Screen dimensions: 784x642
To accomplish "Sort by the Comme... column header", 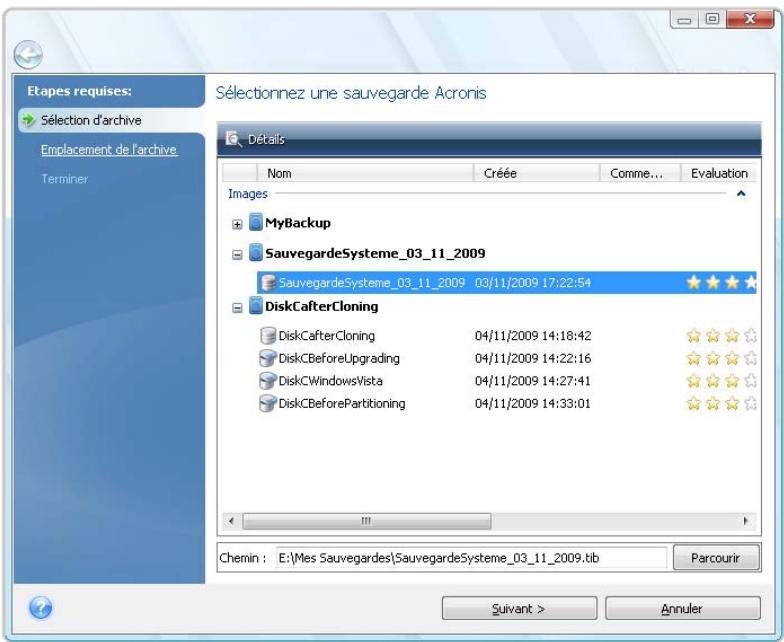I will pyautogui.click(x=640, y=173).
